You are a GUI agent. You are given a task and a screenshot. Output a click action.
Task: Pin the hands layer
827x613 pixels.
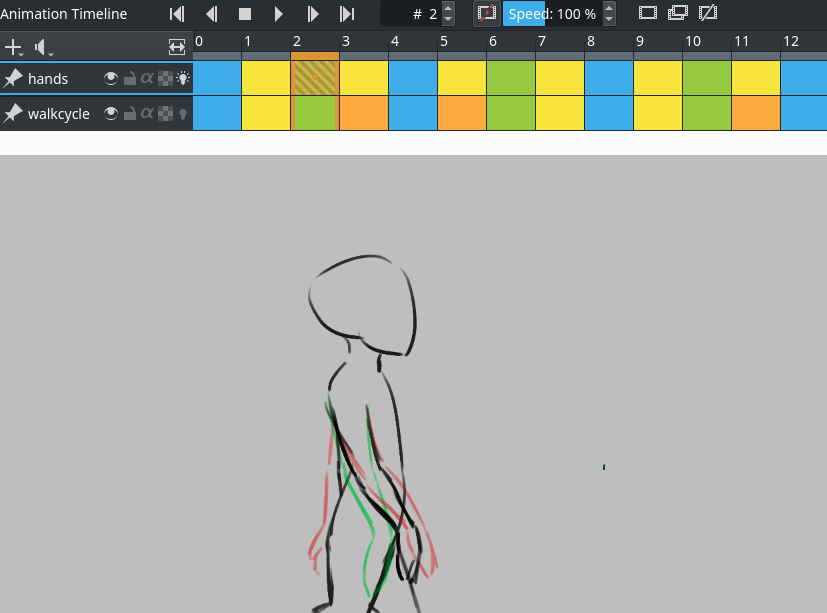(13, 79)
